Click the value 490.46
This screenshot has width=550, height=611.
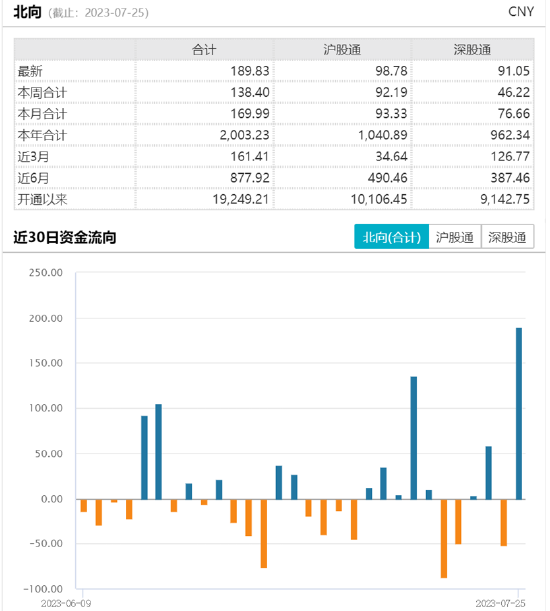[x=388, y=178]
